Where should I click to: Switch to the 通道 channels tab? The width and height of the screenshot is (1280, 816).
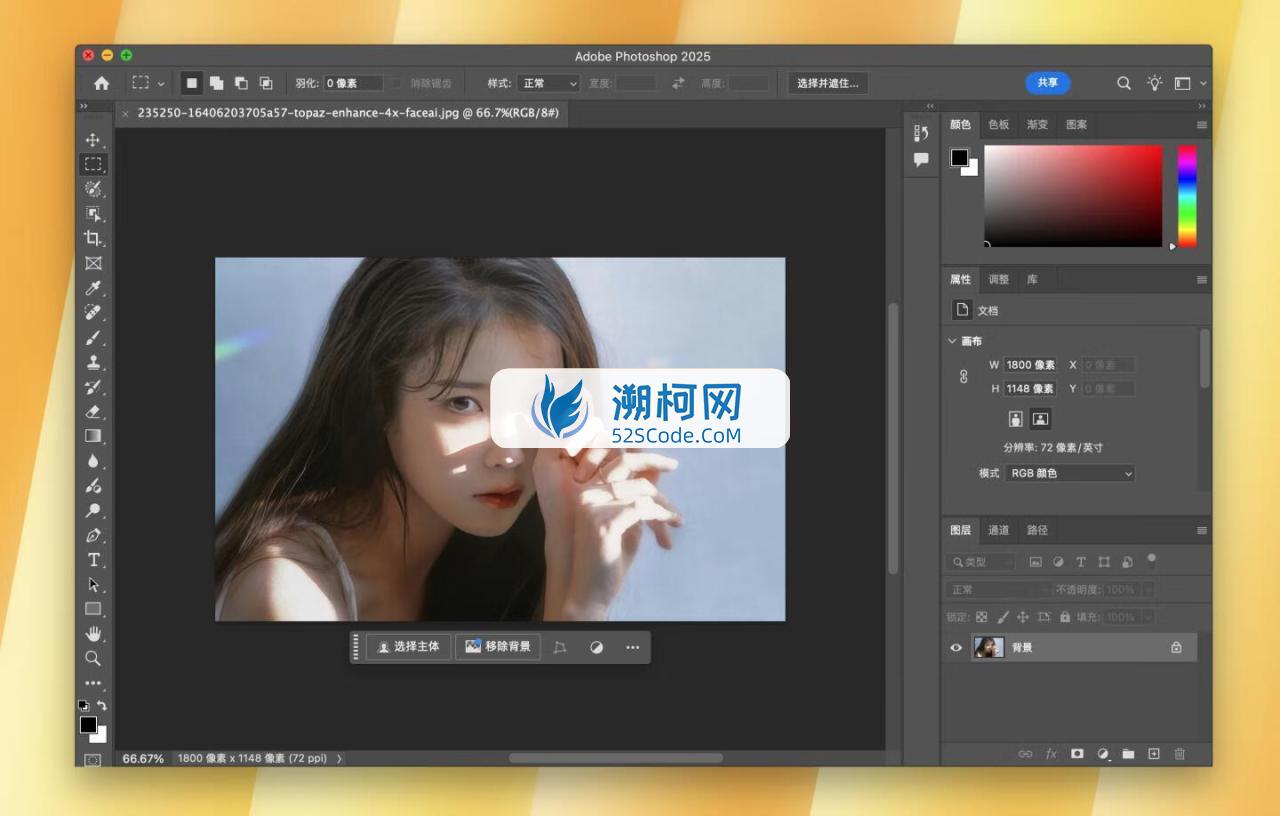998,530
